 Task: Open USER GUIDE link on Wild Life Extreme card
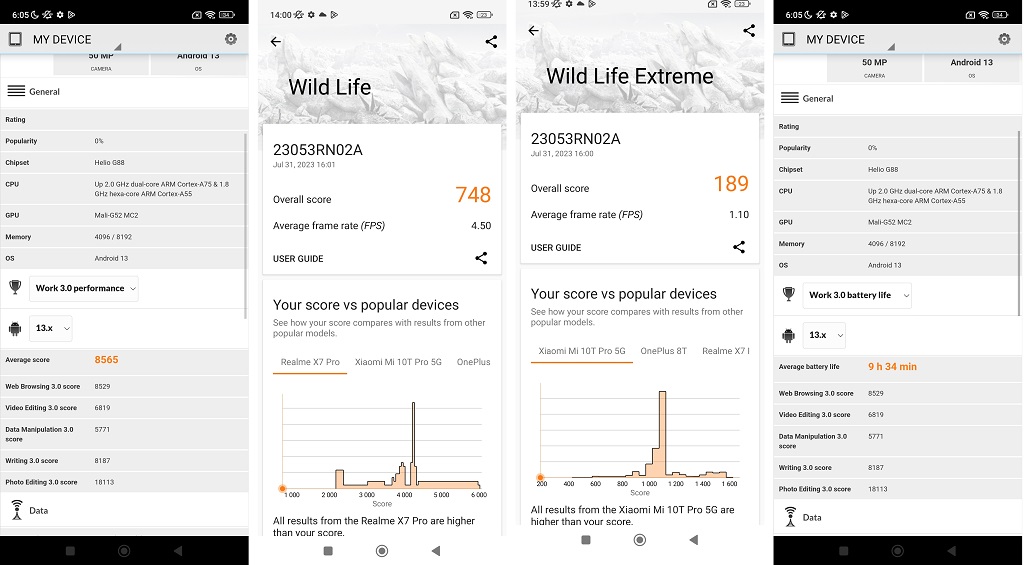(x=556, y=248)
